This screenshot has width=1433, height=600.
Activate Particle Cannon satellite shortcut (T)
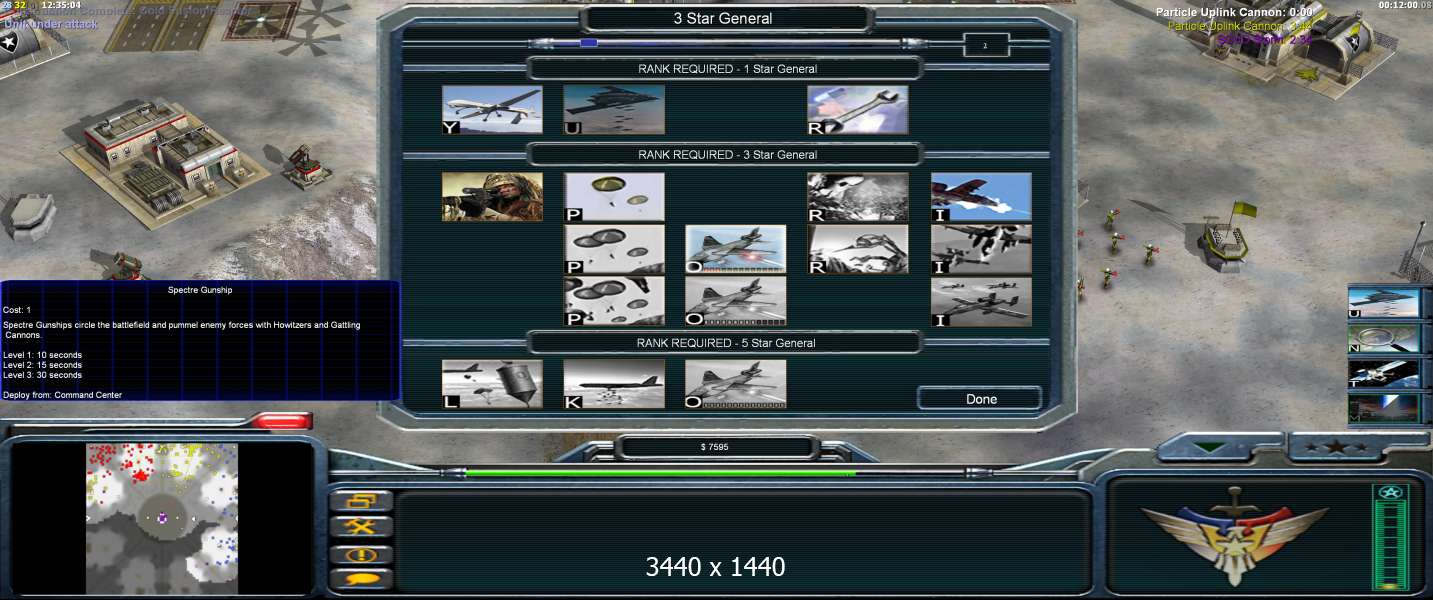(1383, 374)
